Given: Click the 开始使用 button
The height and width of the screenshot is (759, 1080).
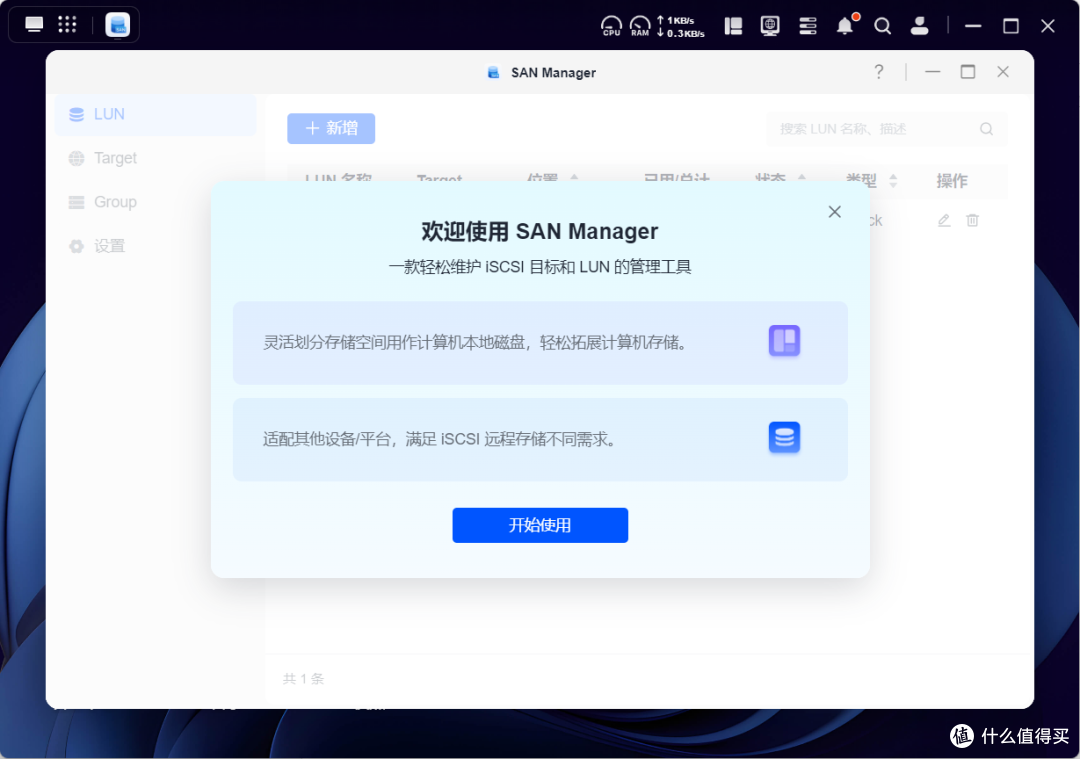Looking at the screenshot, I should point(540,525).
